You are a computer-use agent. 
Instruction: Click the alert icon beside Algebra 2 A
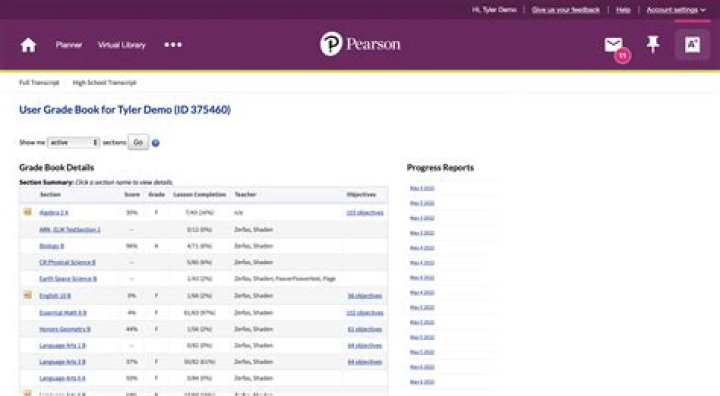[x=28, y=212]
